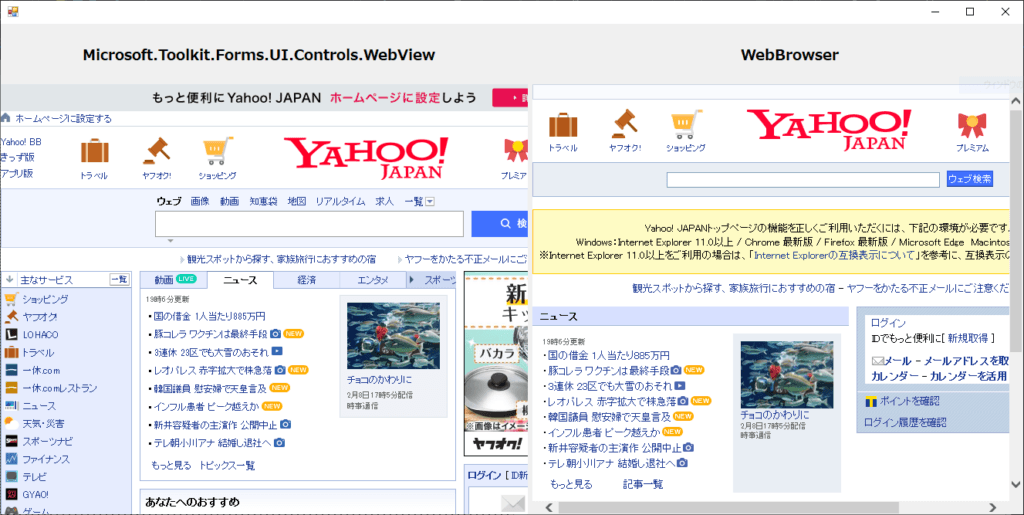Click the mail envelope icon beside メール in WebBrowser
Image resolution: width=1024 pixels, height=515 pixels.
click(x=878, y=360)
